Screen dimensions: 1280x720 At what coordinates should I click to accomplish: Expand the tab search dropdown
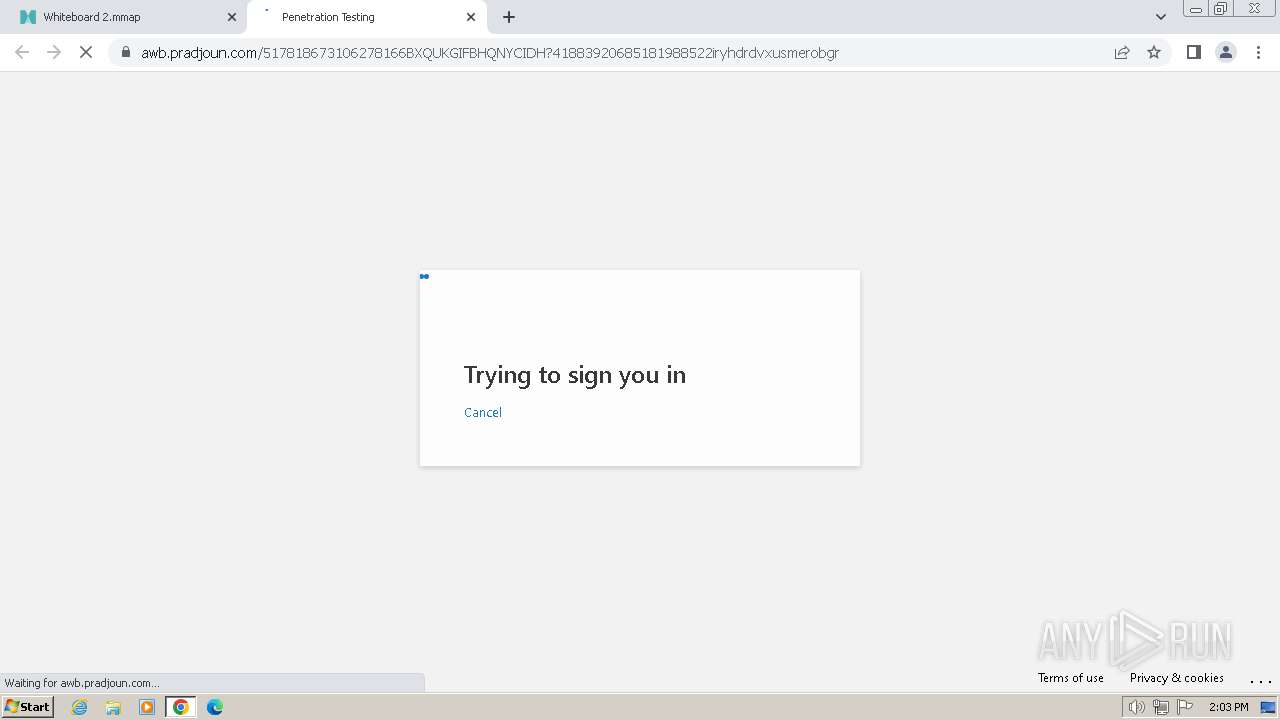[1161, 17]
